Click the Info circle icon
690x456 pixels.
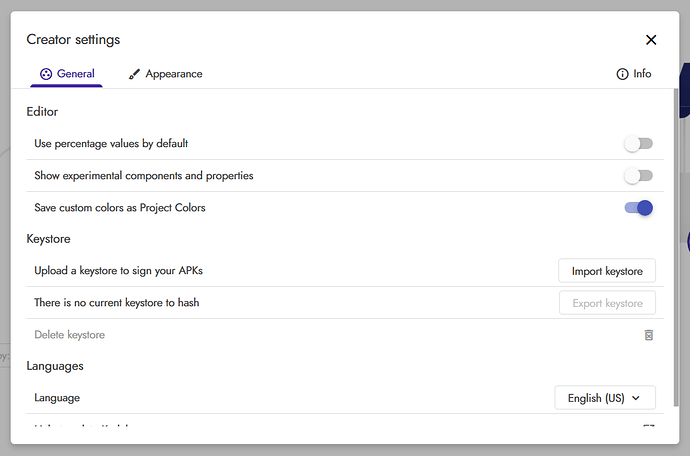[622, 74]
